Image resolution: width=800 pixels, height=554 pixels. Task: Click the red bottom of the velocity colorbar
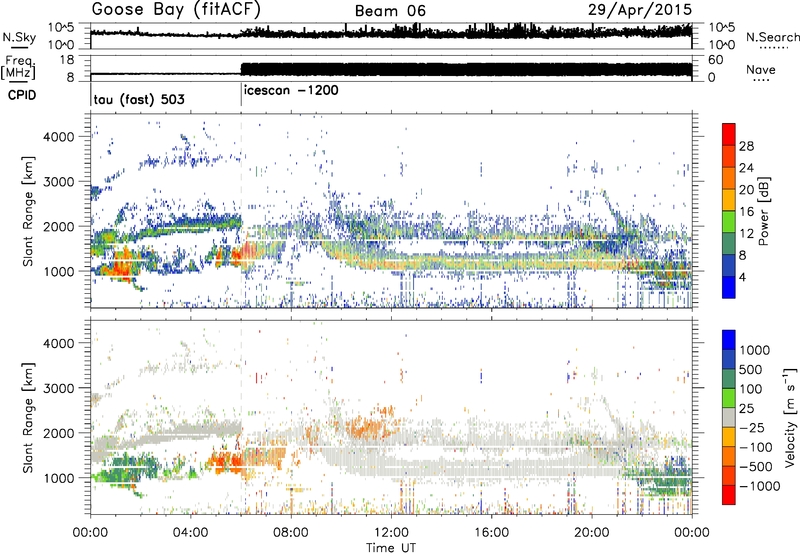[729, 495]
